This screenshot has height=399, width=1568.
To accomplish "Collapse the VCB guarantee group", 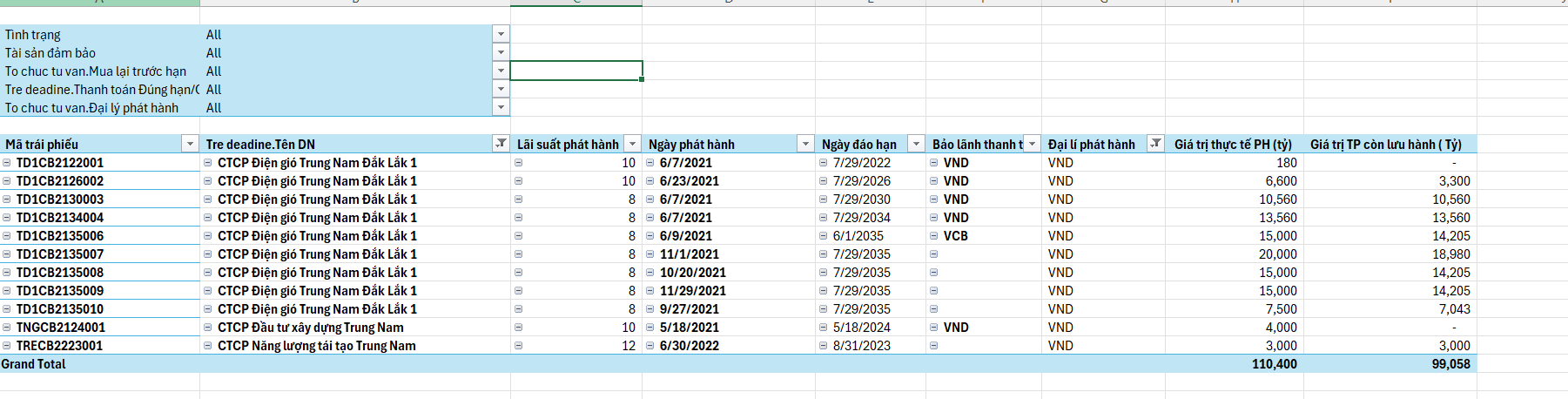I will point(933,236).
